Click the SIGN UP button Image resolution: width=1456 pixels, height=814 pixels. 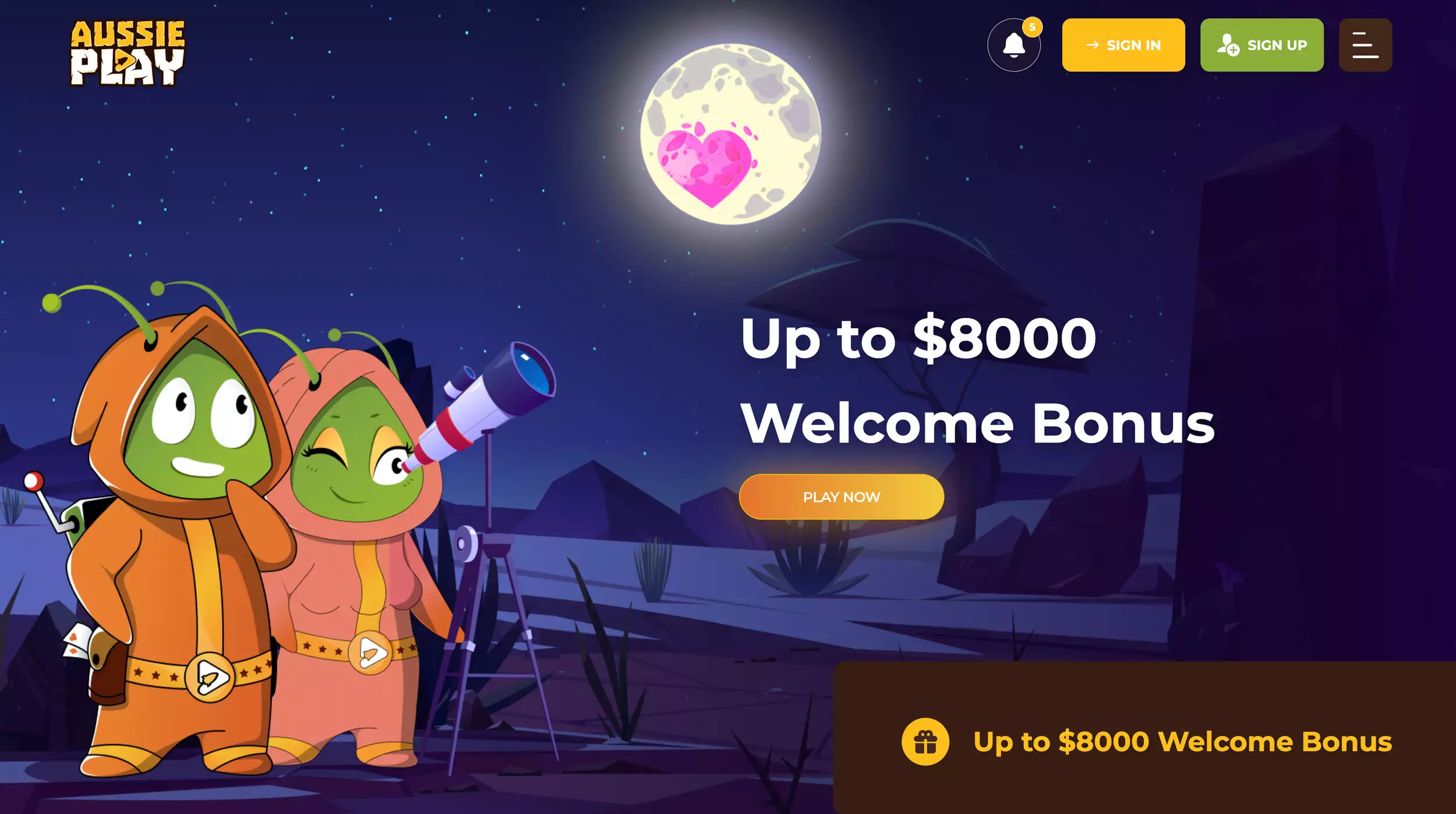click(1261, 45)
